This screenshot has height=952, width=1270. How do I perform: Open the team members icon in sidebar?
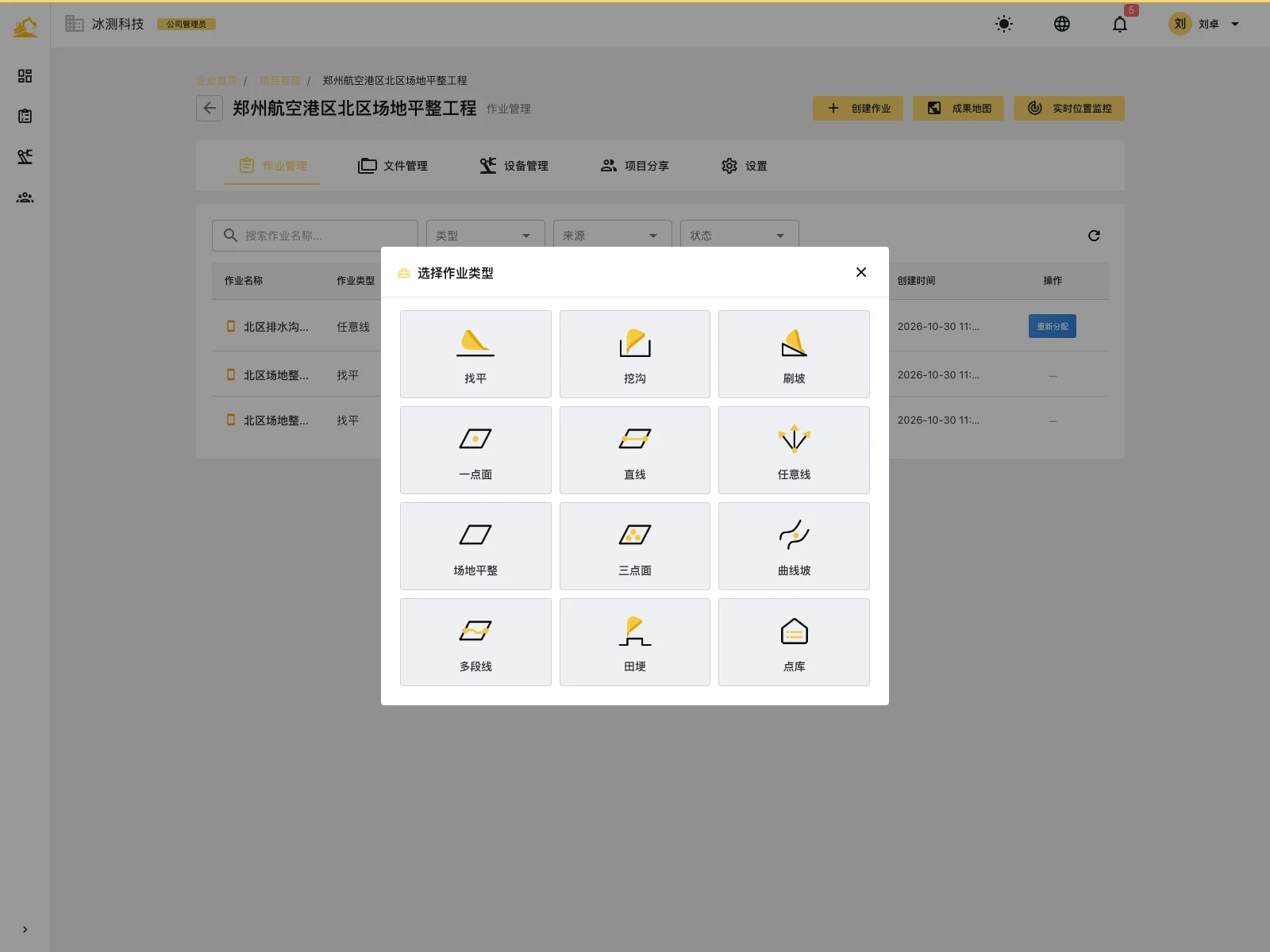pos(25,198)
